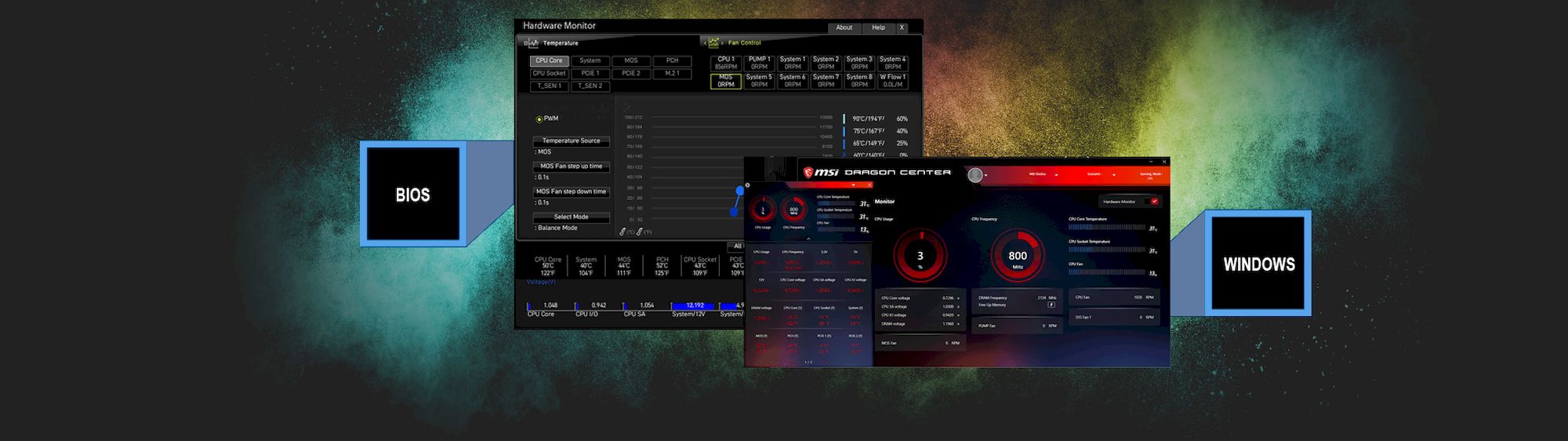1568x441 pixels.
Task: Collapse the mini widget with the up chevron
Action: pos(808,238)
